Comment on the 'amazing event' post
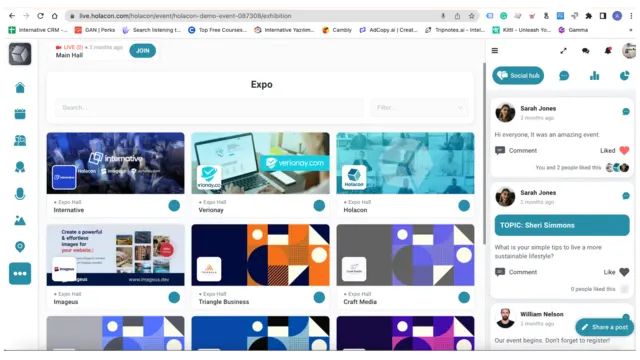640x360 pixels. pos(516,151)
